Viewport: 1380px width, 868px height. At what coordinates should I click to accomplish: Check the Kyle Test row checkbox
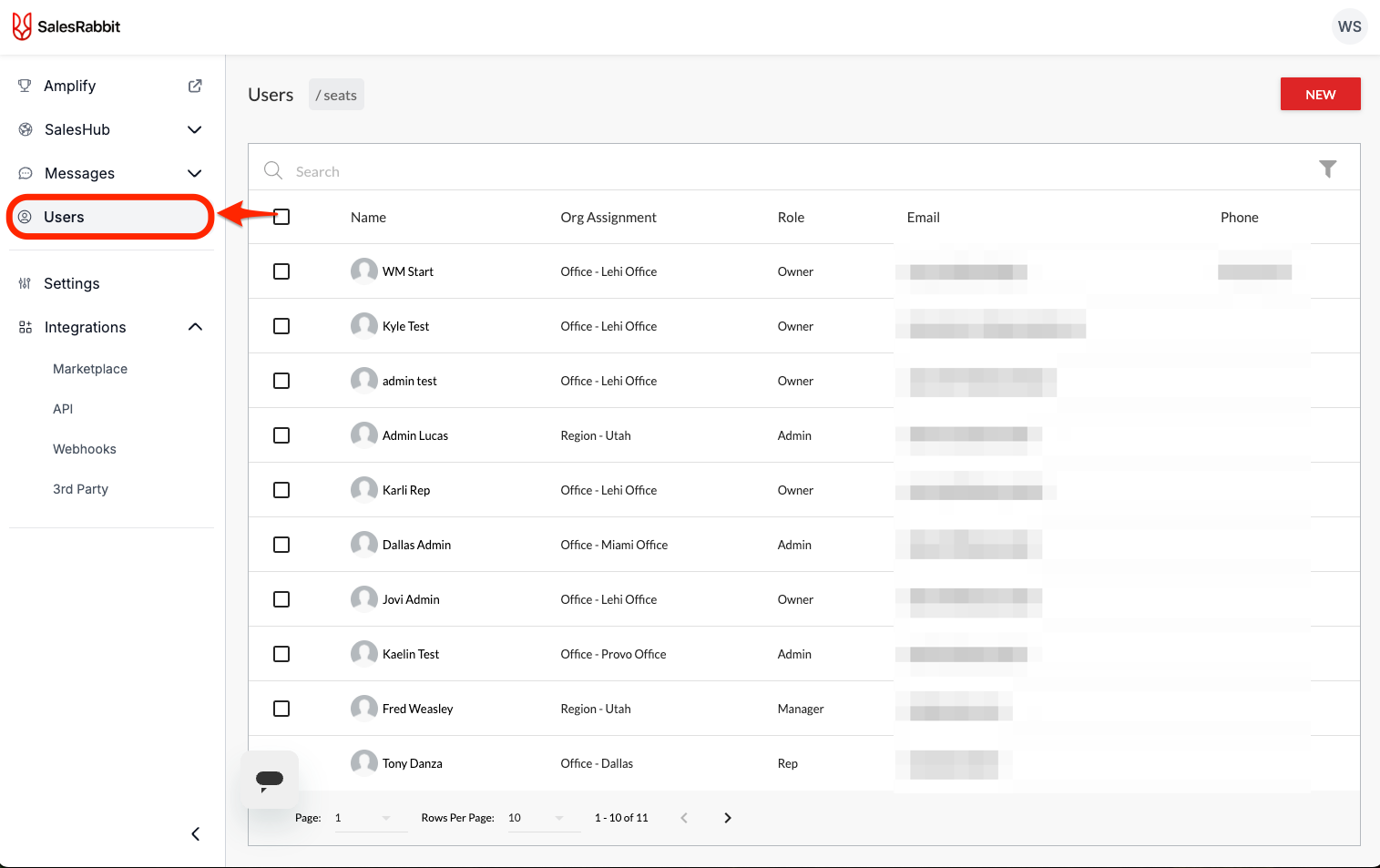[x=281, y=326]
